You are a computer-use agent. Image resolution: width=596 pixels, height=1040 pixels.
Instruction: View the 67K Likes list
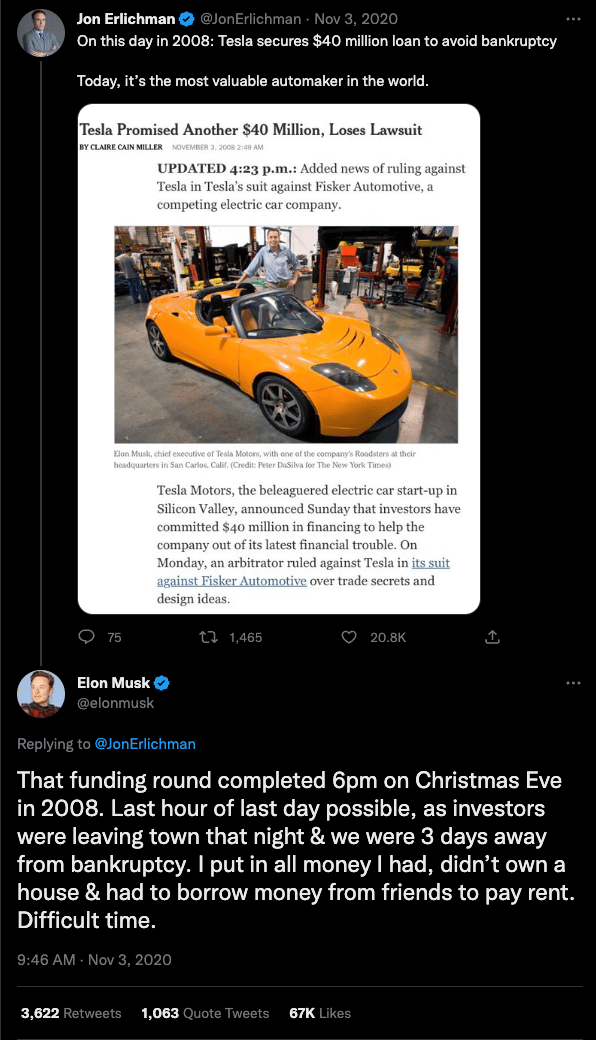click(320, 1013)
